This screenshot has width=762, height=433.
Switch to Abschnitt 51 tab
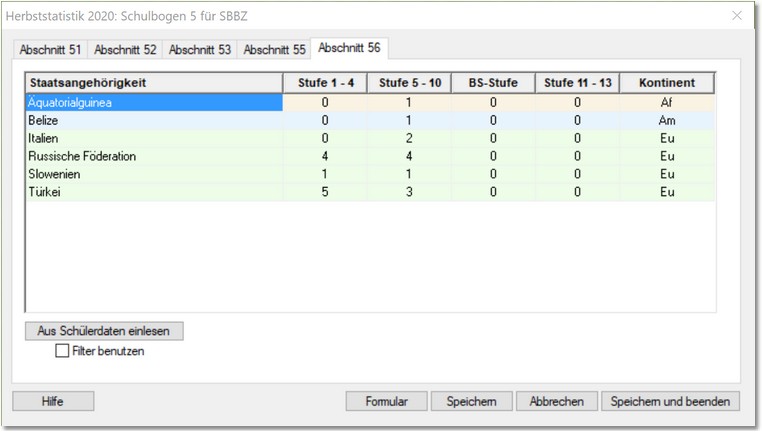[50, 49]
